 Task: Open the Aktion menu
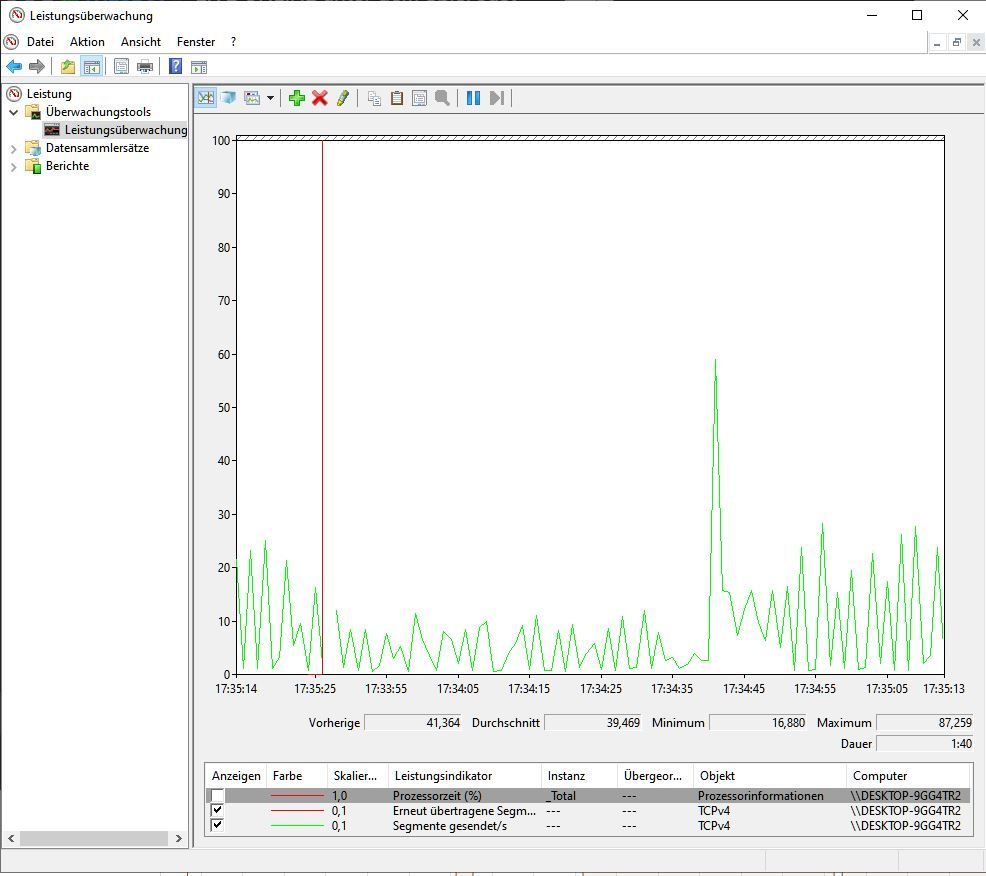pos(87,42)
